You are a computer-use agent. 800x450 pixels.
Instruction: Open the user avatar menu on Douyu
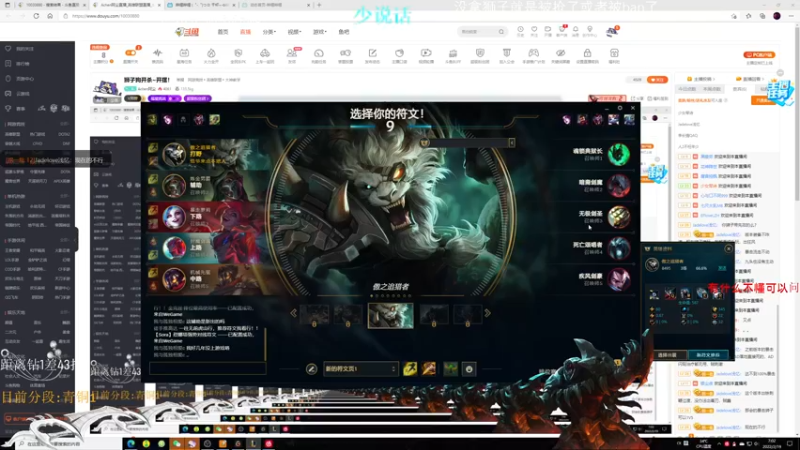[611, 32]
